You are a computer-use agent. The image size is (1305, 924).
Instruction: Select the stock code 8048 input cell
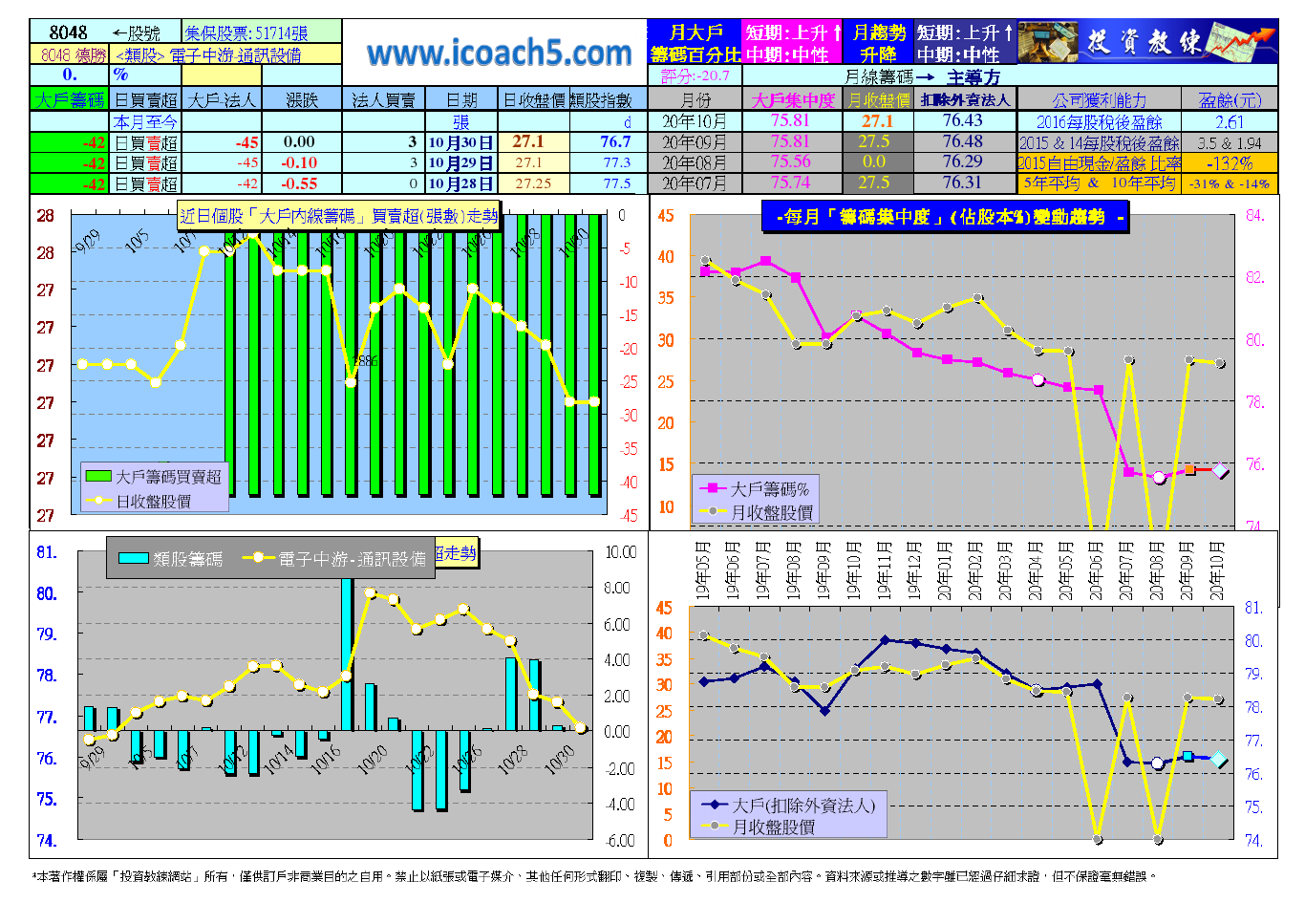click(69, 32)
